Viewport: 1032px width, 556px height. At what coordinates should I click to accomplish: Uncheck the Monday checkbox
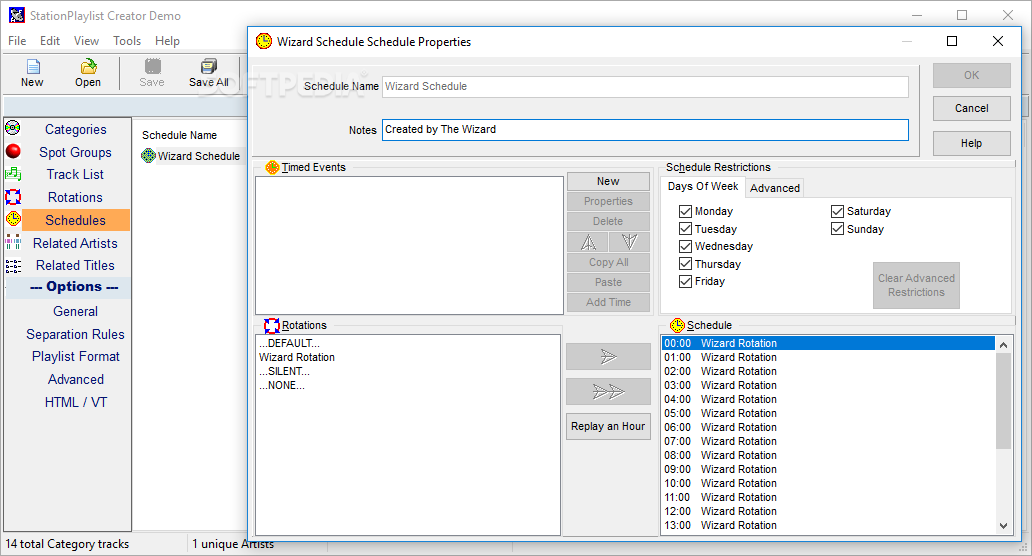[685, 211]
